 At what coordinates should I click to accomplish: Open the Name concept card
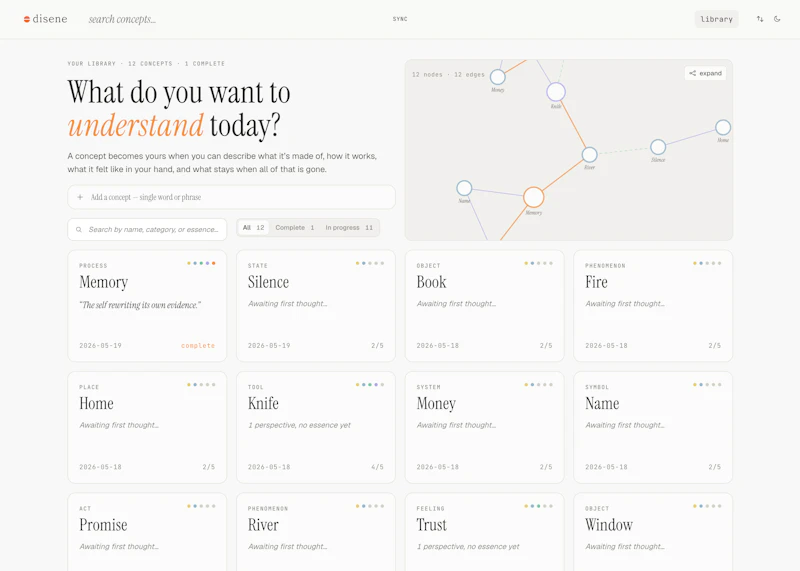click(x=653, y=427)
